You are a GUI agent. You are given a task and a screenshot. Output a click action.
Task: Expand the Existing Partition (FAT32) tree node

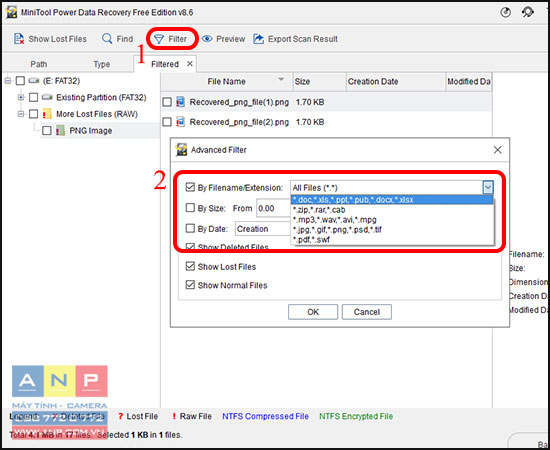click(21, 97)
